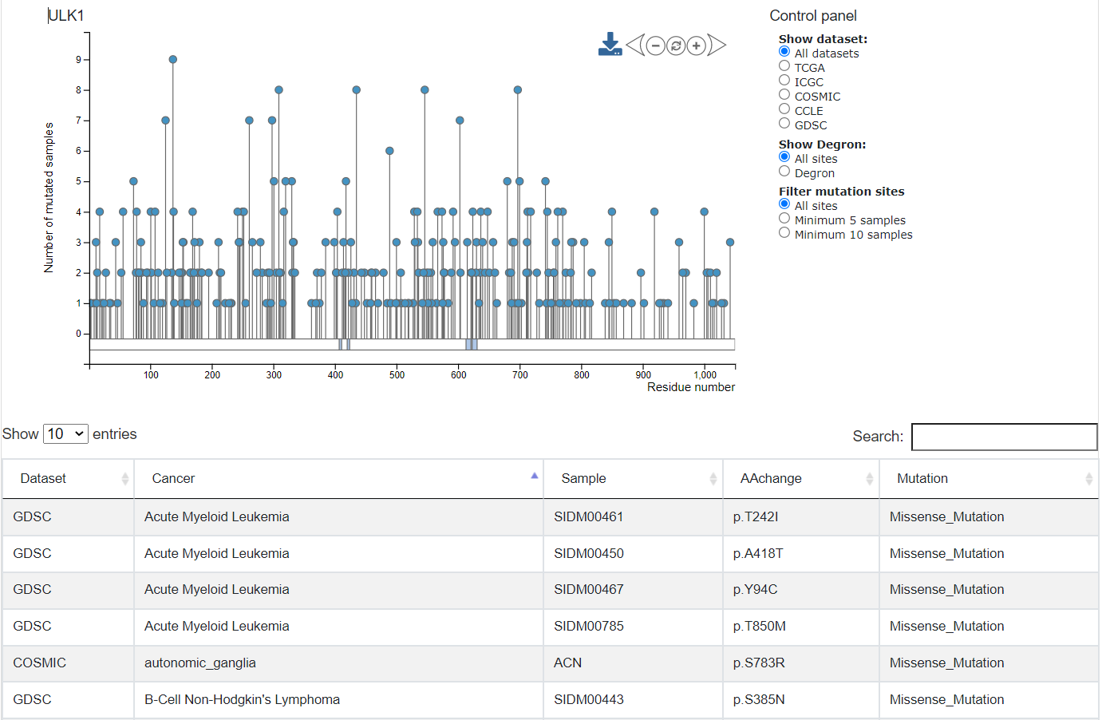Download the lollipop plot image
This screenshot has height=720, width=1102.
coord(610,45)
